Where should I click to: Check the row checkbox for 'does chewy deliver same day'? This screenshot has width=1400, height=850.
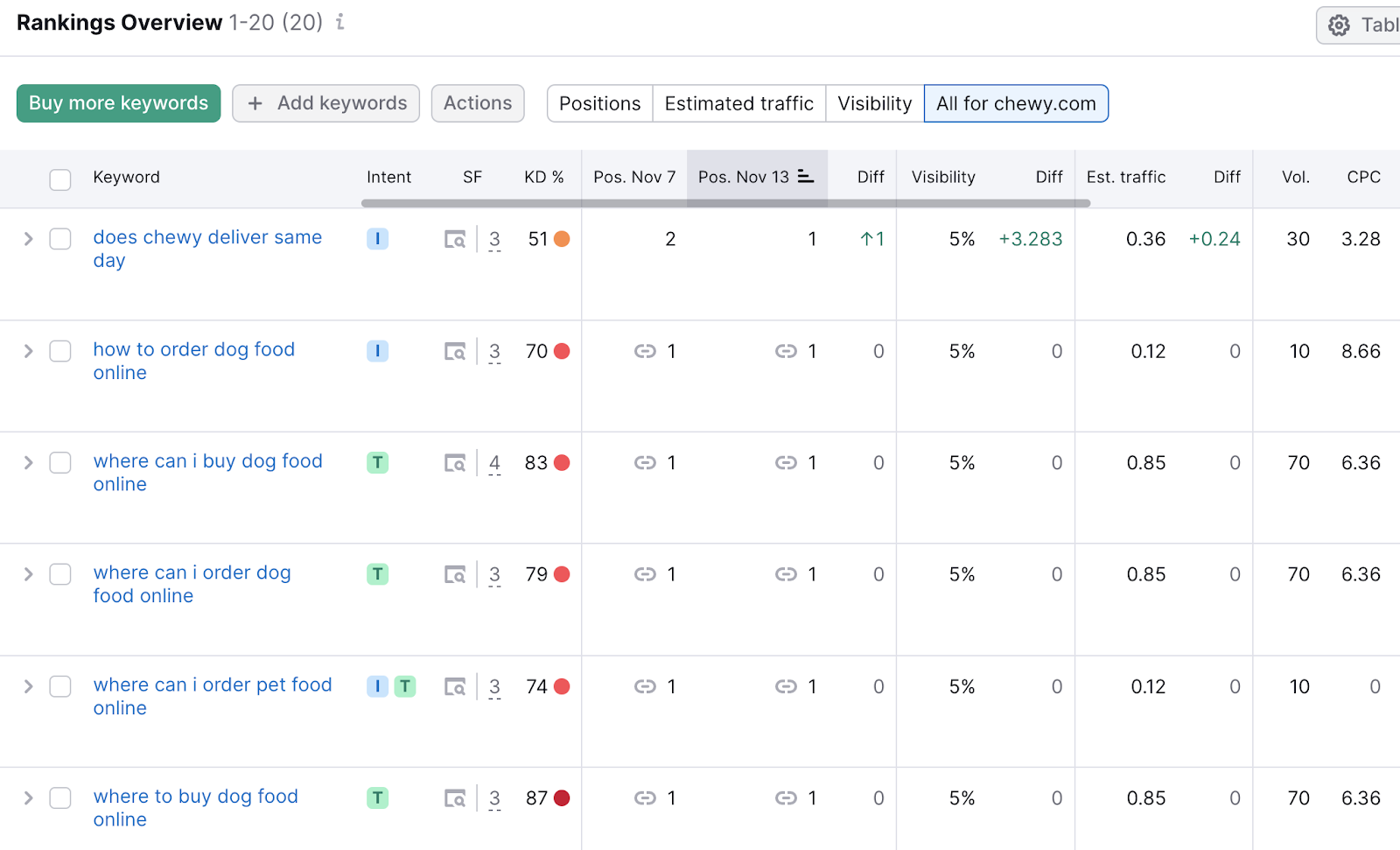(59, 238)
